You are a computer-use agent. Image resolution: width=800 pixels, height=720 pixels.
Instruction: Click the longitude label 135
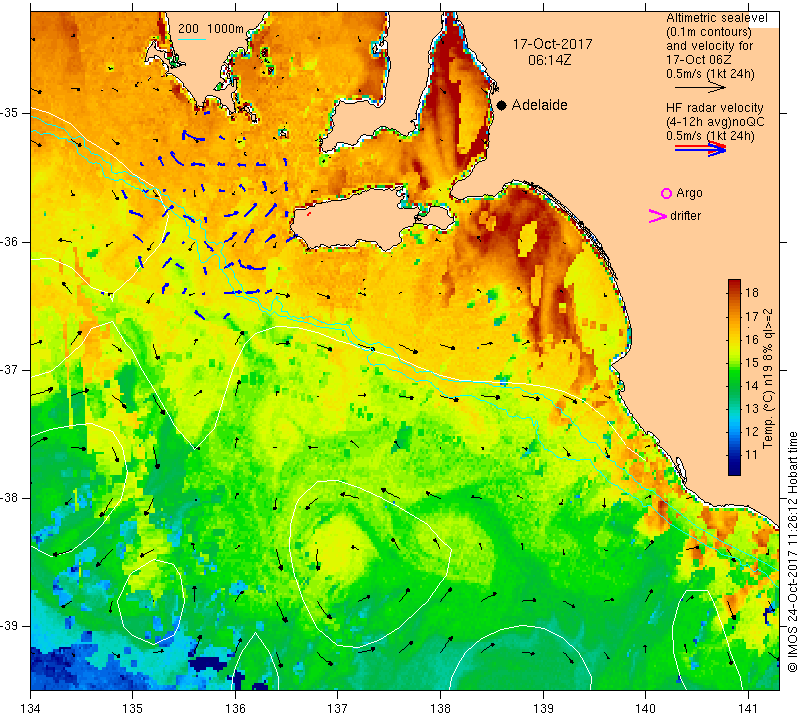coord(133,708)
